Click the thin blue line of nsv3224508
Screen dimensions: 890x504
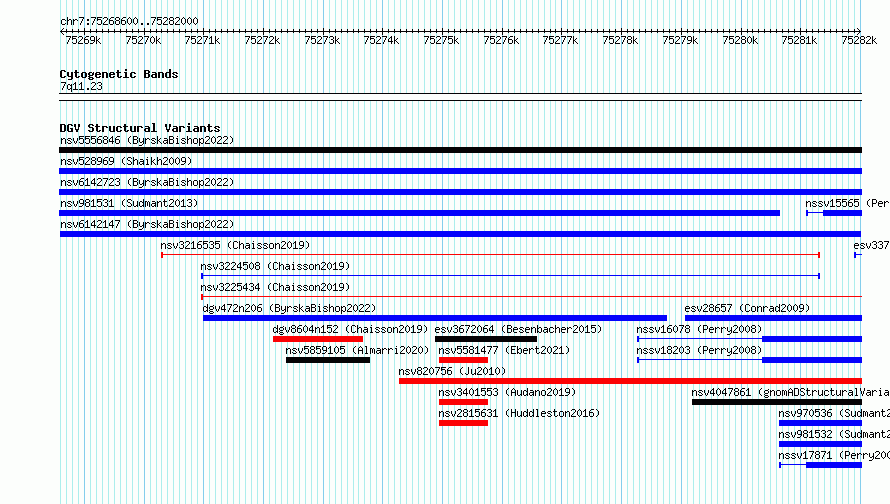pyautogui.click(x=510, y=276)
